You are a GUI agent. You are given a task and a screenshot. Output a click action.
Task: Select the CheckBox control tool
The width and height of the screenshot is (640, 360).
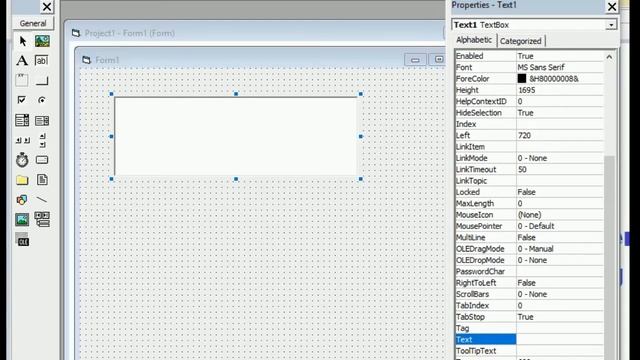pyautogui.click(x=22, y=100)
